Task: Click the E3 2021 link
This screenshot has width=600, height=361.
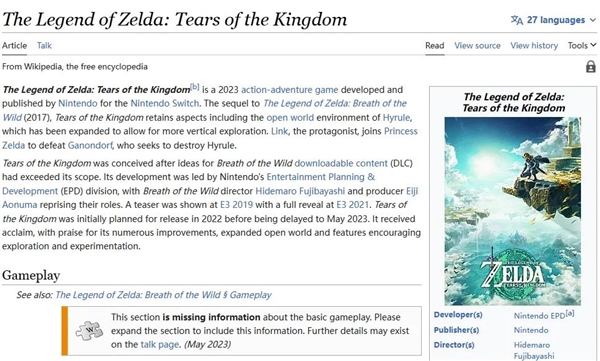Action: click(352, 205)
